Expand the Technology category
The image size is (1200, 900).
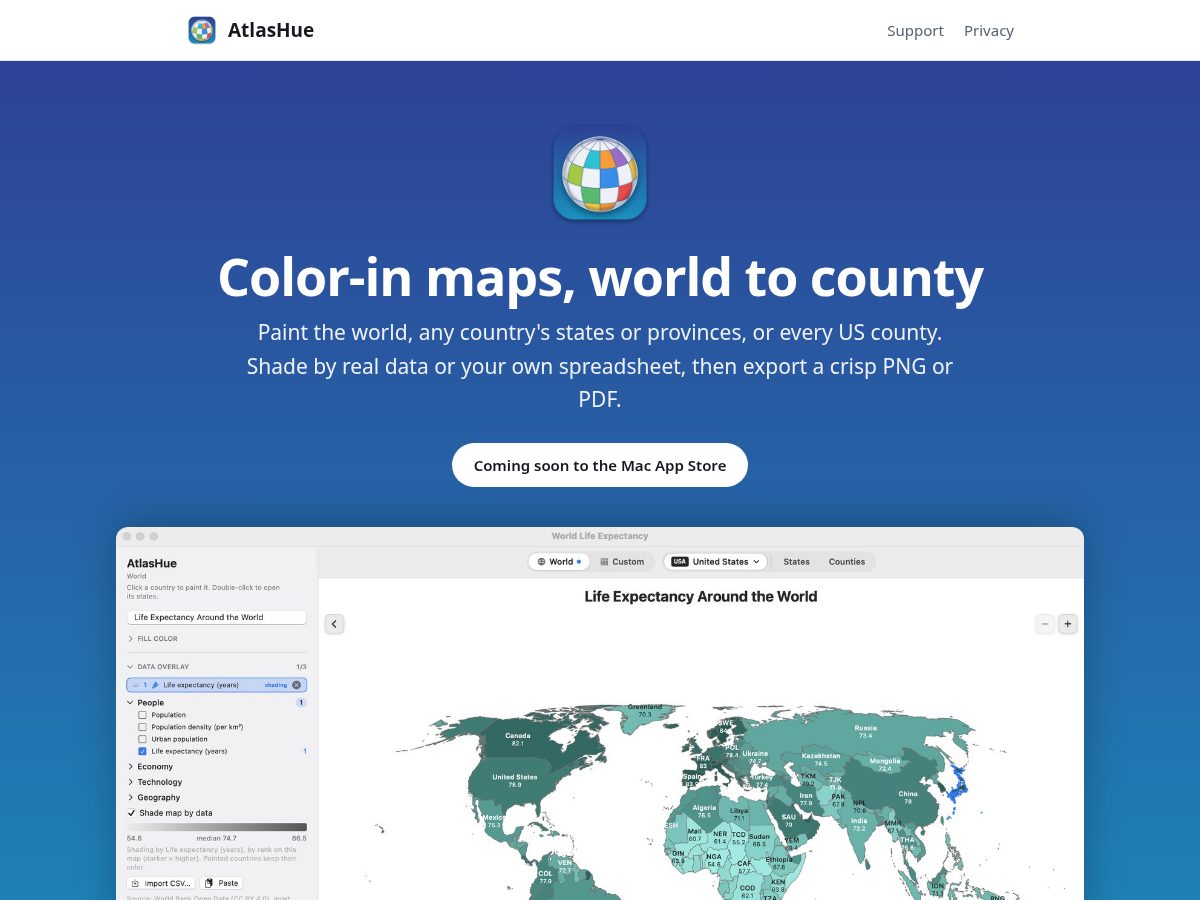point(130,782)
